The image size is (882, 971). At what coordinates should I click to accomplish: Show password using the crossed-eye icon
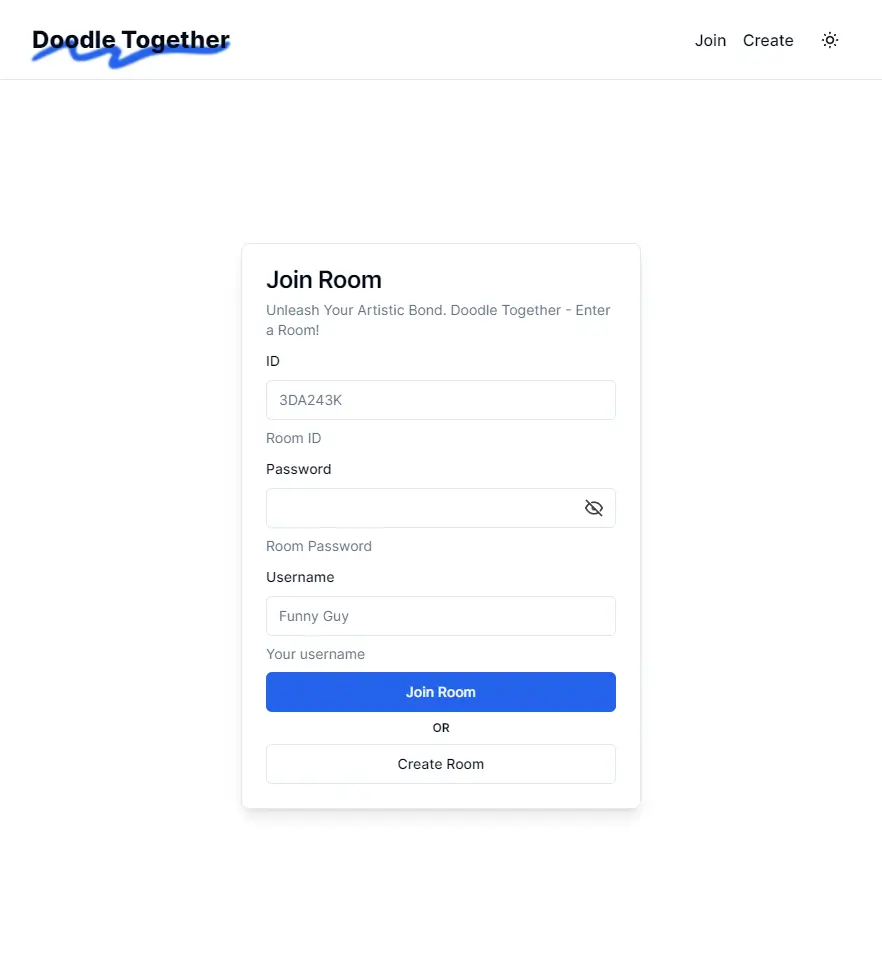tap(593, 508)
